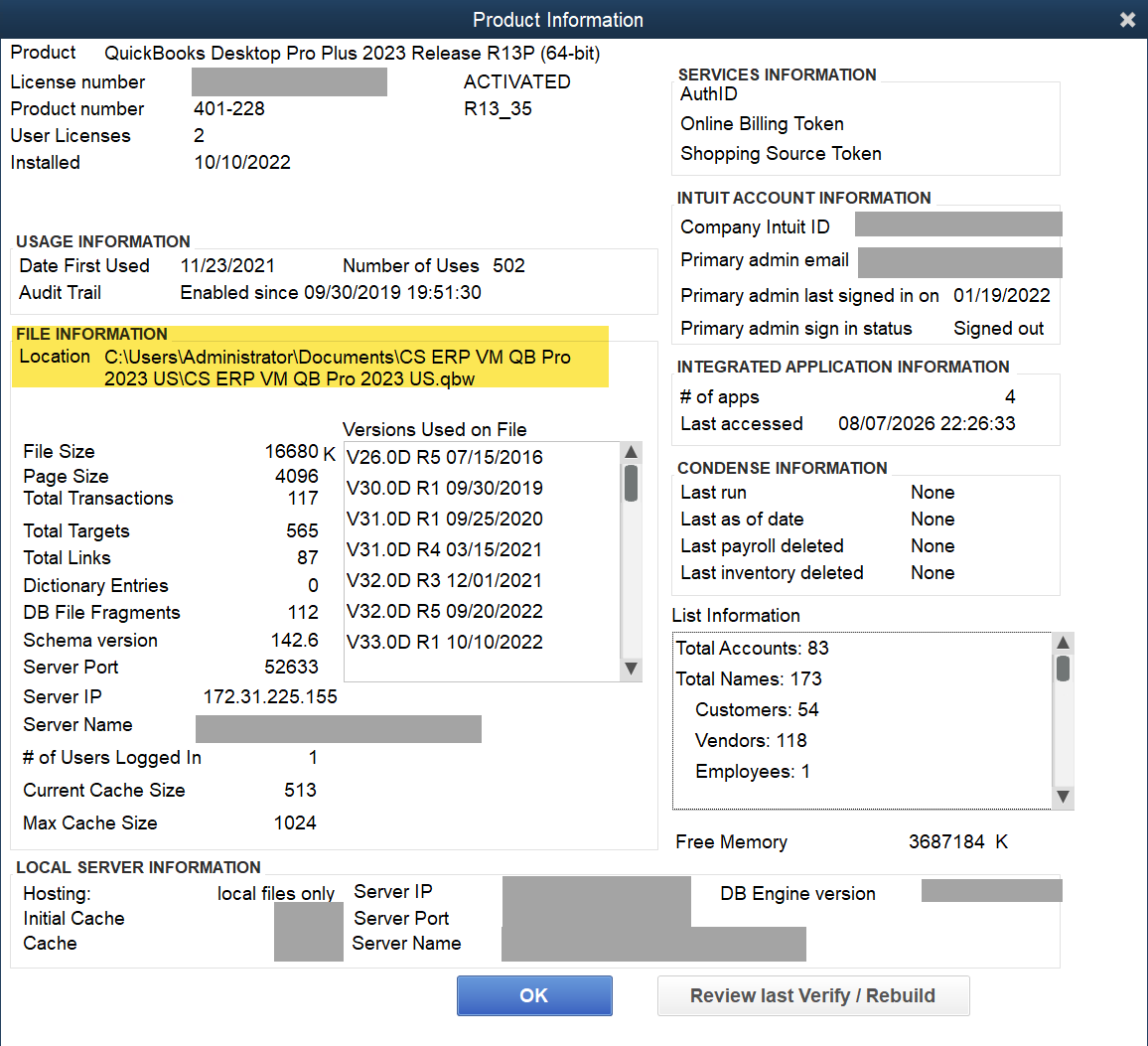Click Online Billing Token label
Image resolution: width=1148 pixels, height=1046 pixels.
click(x=762, y=124)
